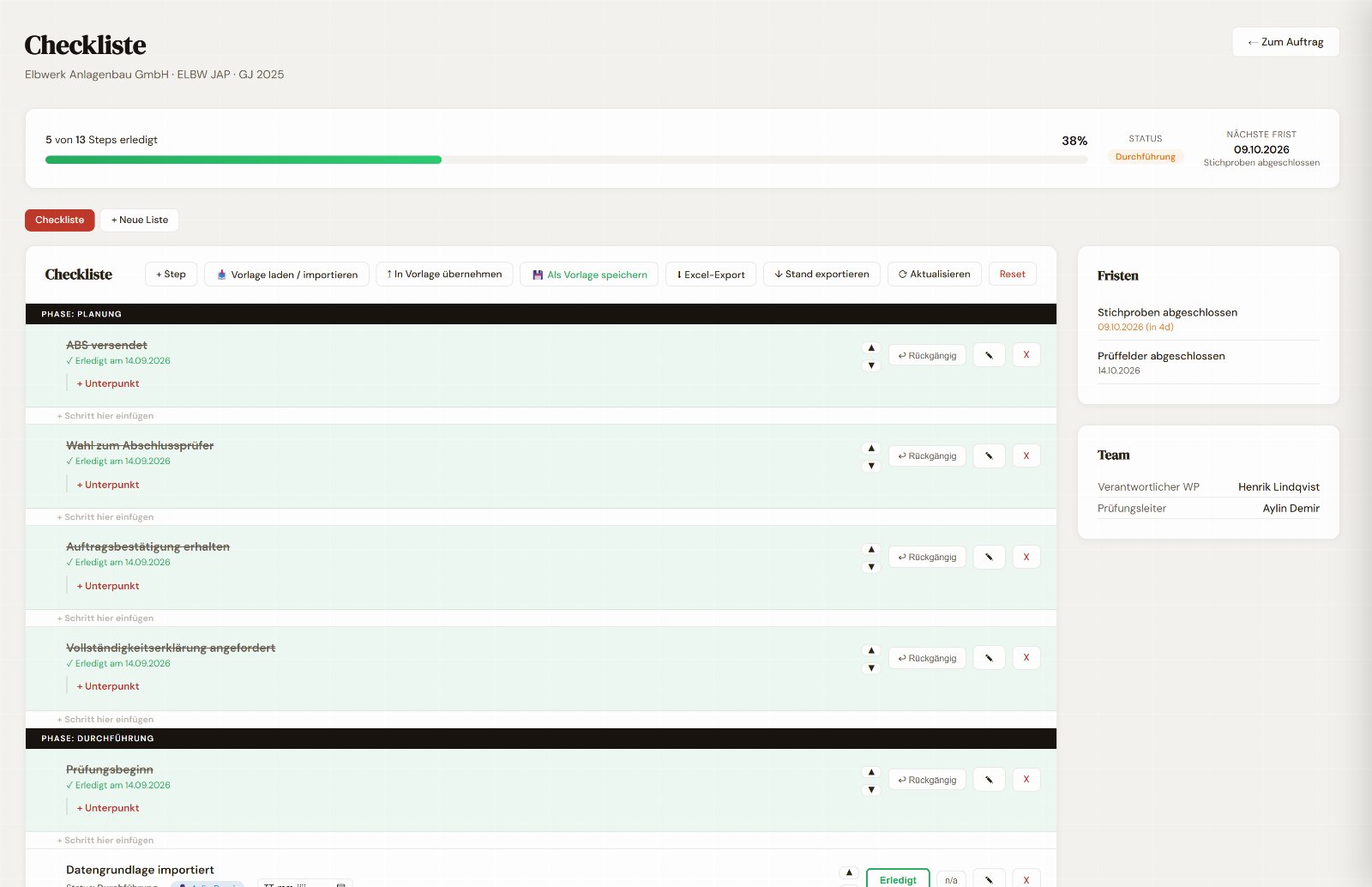Delete Wahl zum Abschlussprüfer step
This screenshot has height=887, width=1372.
click(1026, 456)
